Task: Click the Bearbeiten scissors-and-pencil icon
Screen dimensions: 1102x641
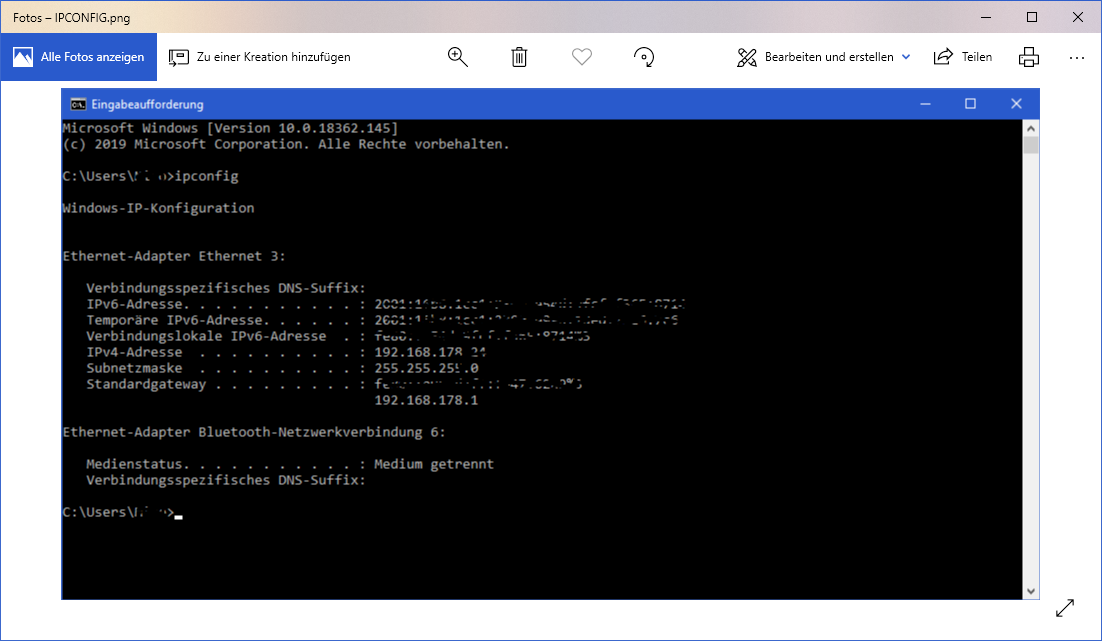Action: [x=746, y=57]
